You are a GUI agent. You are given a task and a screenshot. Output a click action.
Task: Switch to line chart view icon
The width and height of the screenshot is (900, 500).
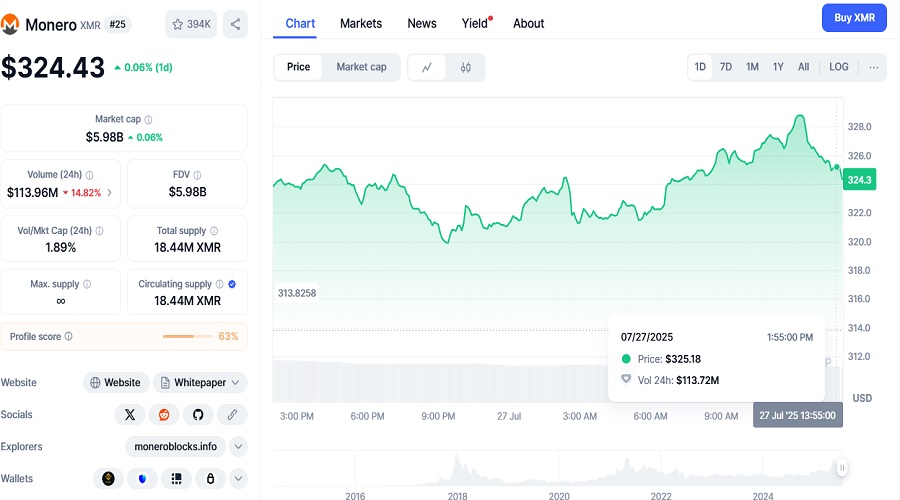click(426, 67)
